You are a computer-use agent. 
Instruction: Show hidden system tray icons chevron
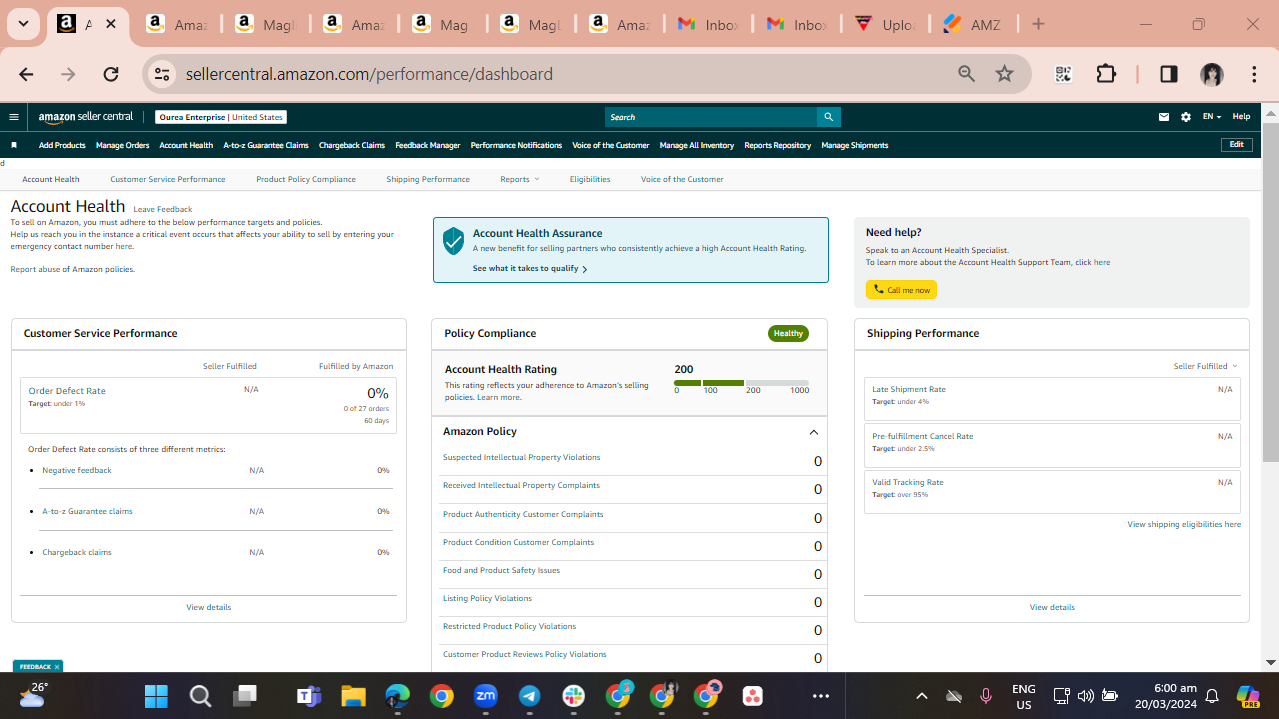(x=922, y=696)
